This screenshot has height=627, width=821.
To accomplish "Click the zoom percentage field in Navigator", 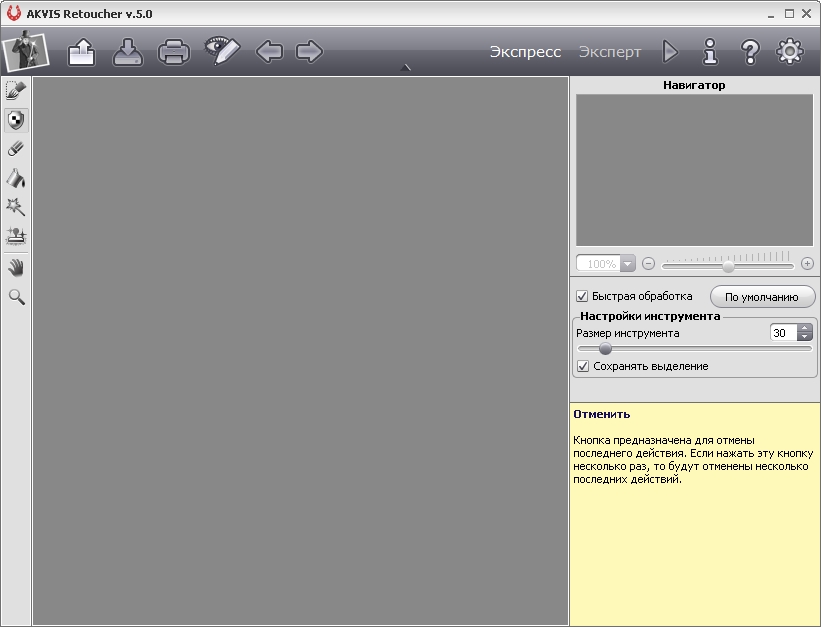I will (598, 263).
